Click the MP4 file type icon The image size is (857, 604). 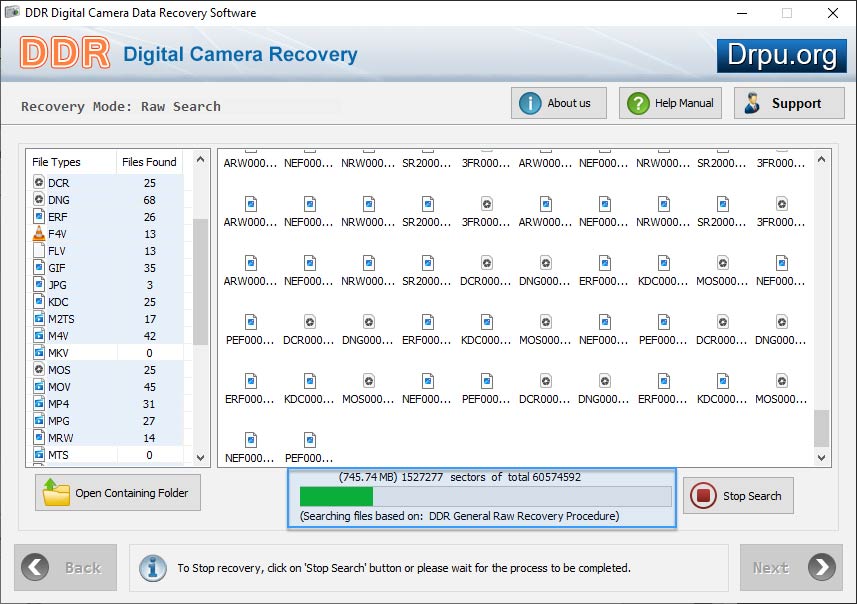point(39,403)
